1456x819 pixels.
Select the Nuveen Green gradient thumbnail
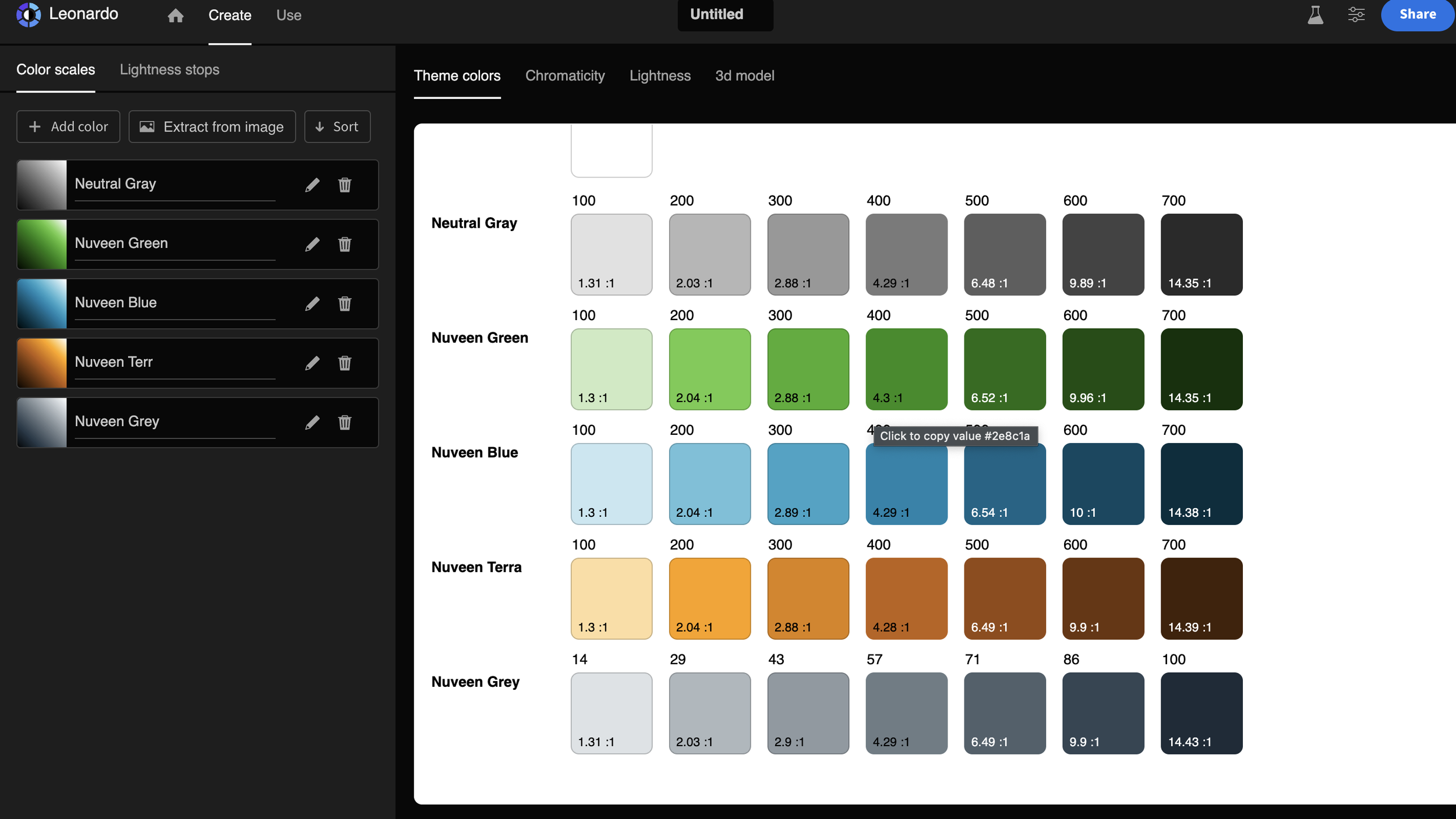click(x=42, y=244)
